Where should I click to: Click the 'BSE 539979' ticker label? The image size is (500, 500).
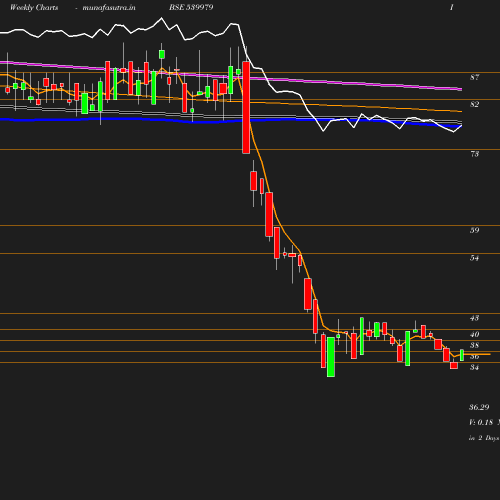point(191,7)
